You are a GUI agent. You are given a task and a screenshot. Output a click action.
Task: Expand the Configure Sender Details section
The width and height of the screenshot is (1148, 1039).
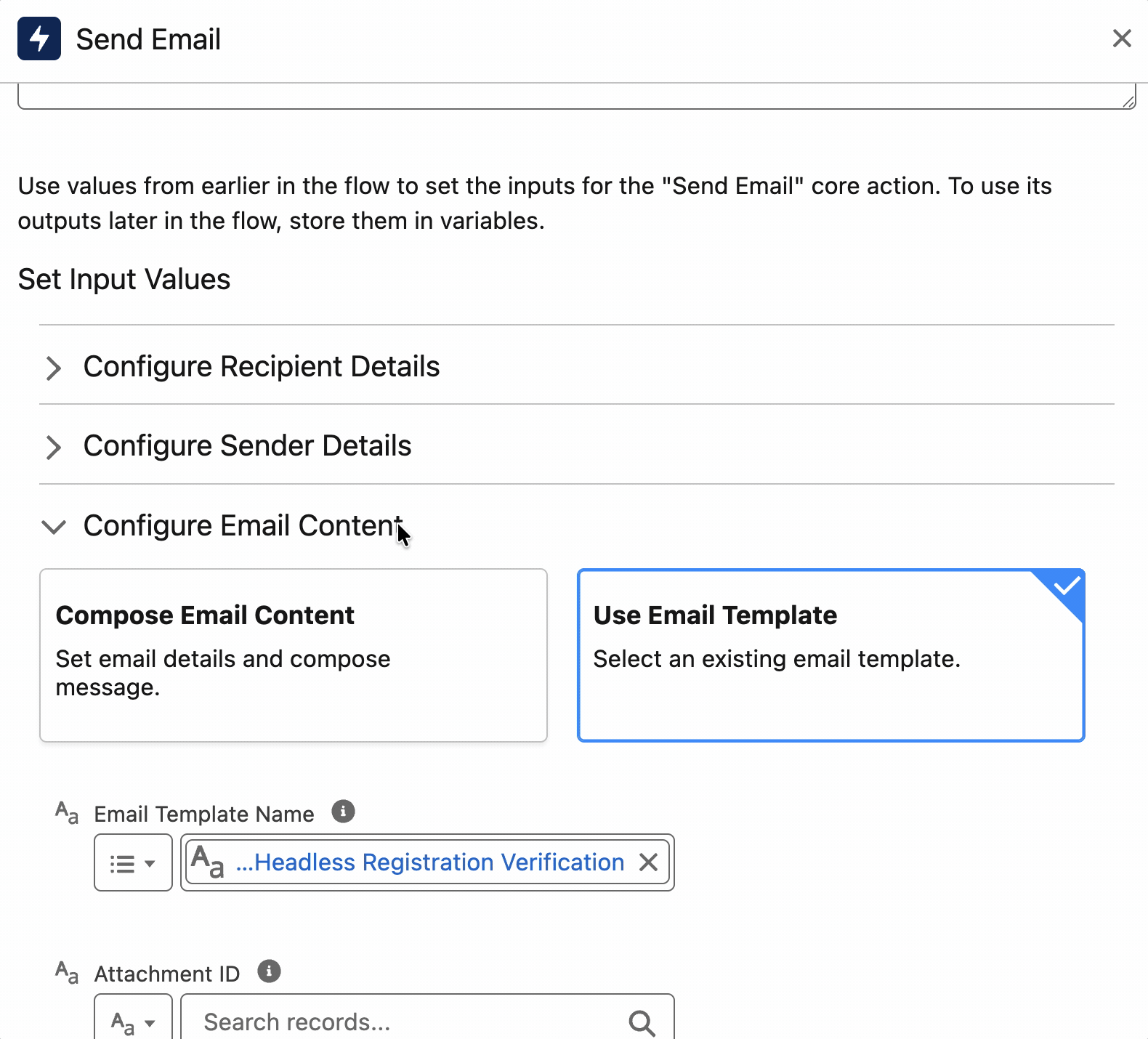point(54,447)
